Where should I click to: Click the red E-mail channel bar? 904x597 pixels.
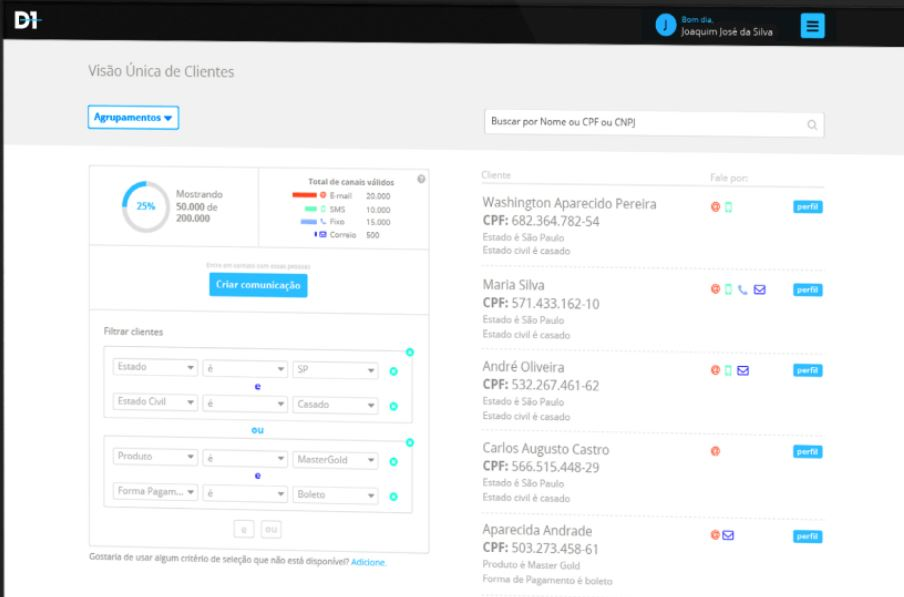click(304, 195)
